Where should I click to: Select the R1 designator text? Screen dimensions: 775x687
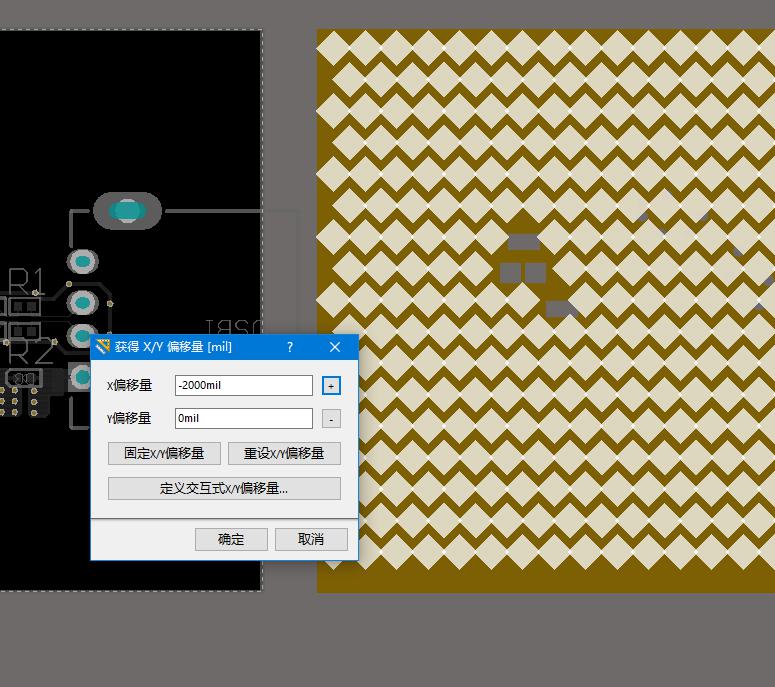[x=26, y=279]
